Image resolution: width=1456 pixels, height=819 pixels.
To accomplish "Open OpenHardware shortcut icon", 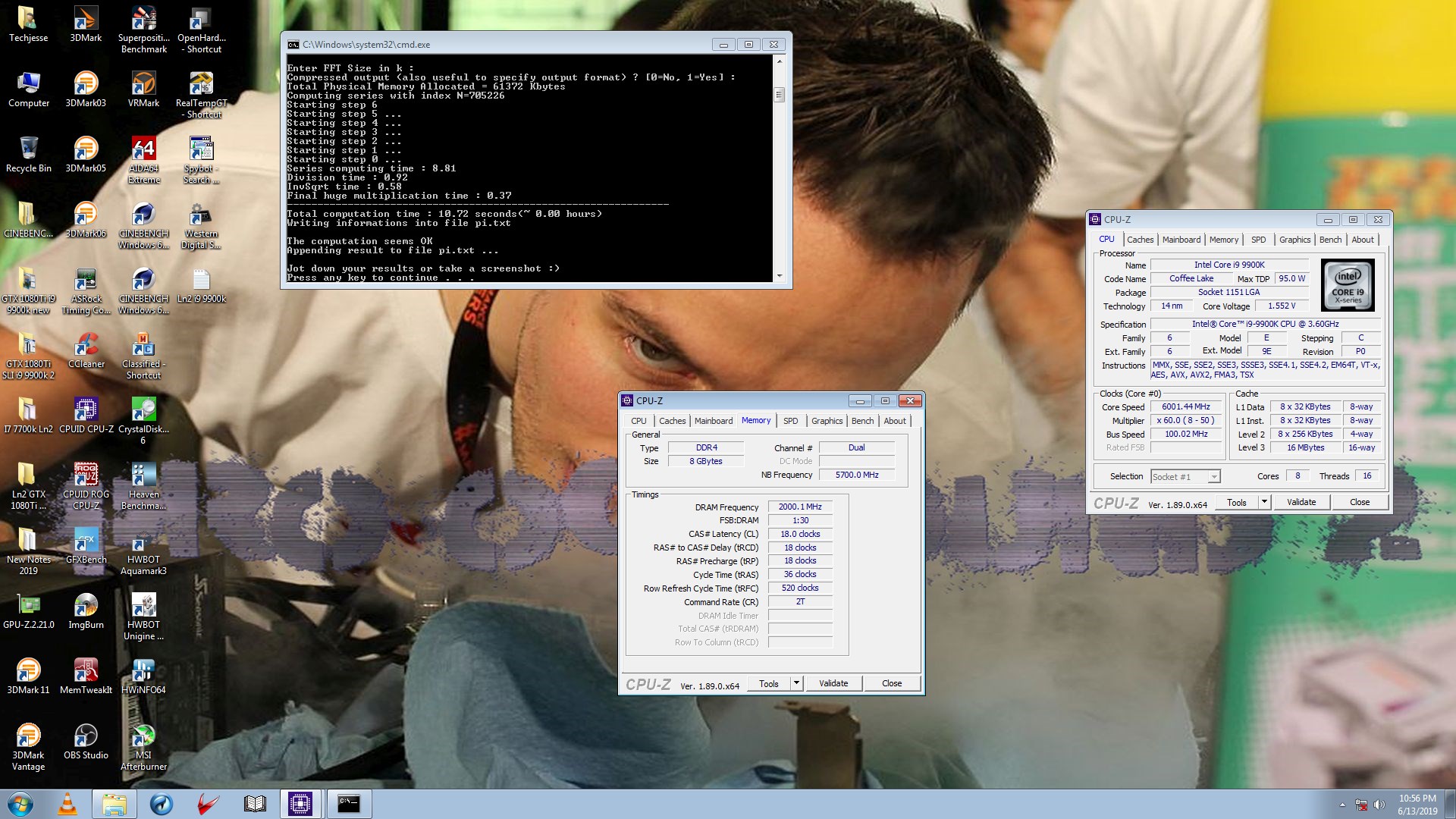I will click(201, 30).
